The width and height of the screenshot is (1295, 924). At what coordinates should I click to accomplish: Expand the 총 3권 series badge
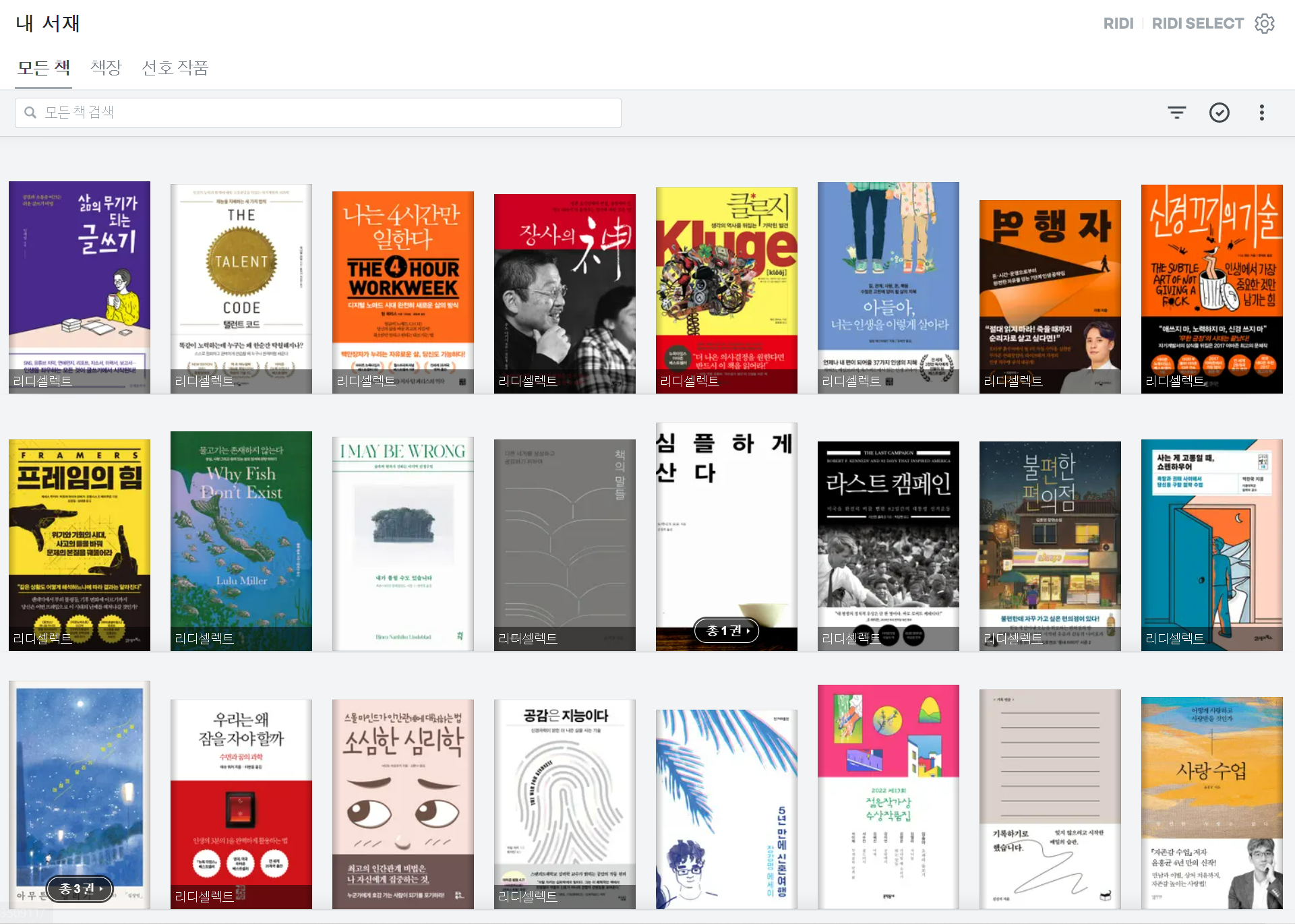click(x=80, y=889)
